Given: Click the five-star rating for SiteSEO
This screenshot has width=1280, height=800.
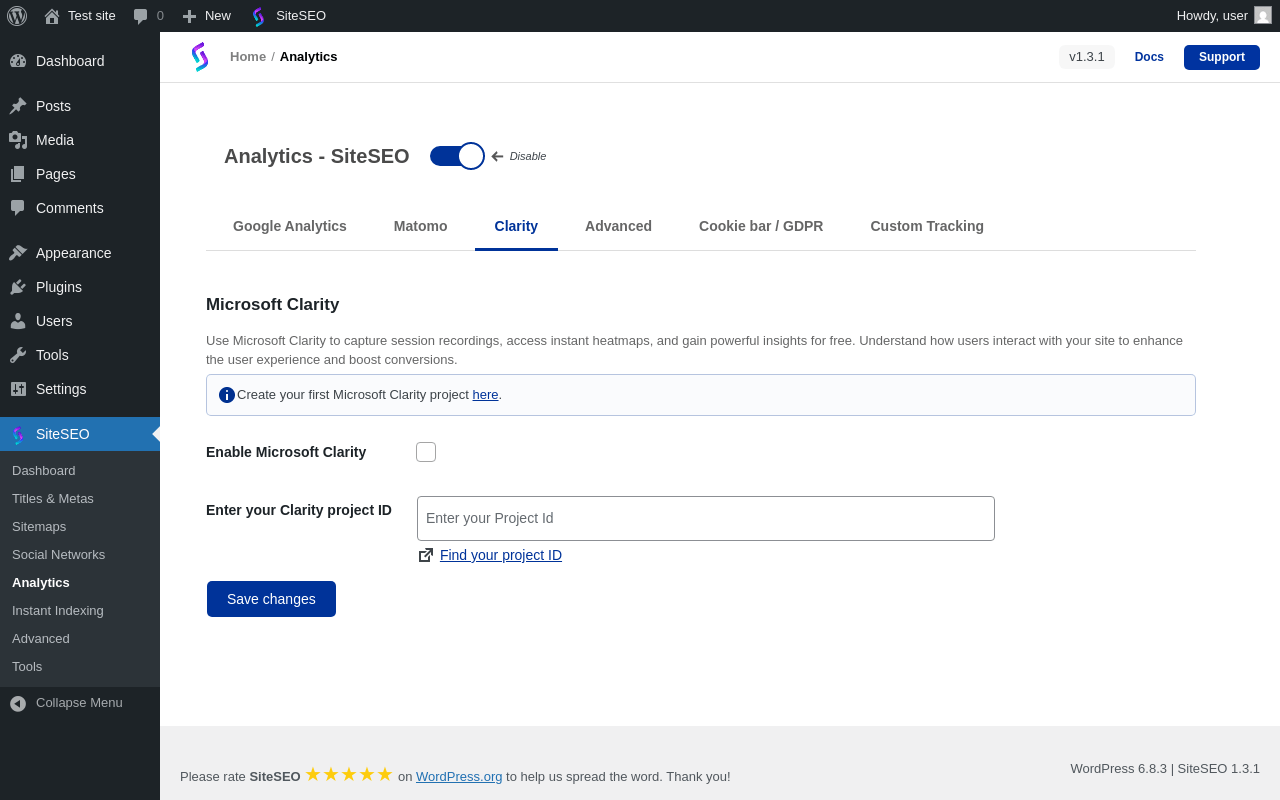Looking at the screenshot, I should click(349, 775).
